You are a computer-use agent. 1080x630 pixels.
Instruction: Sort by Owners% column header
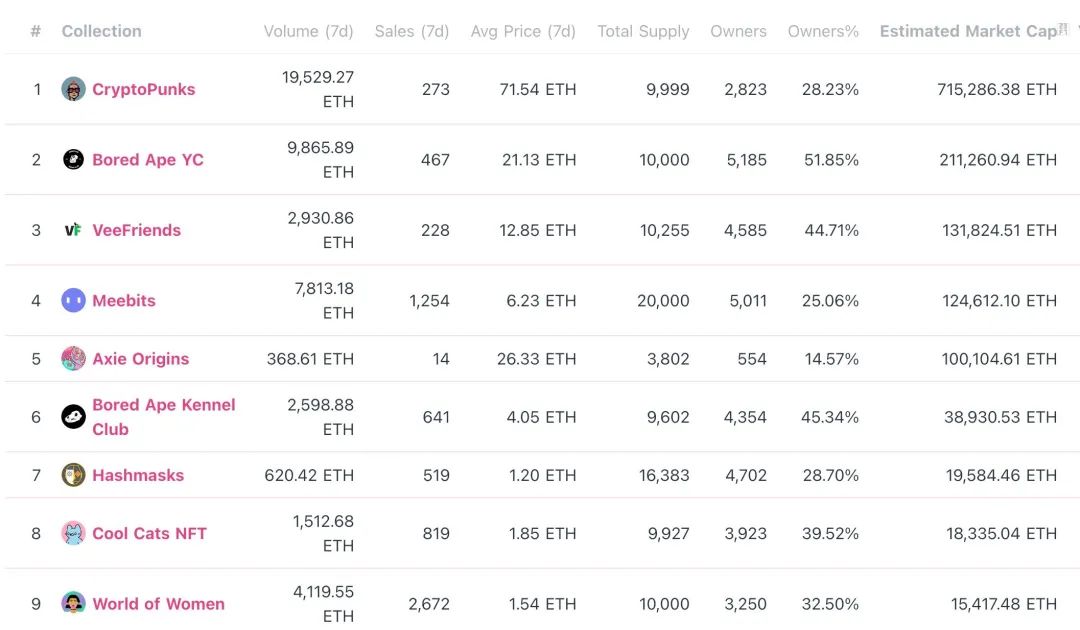[x=823, y=31]
